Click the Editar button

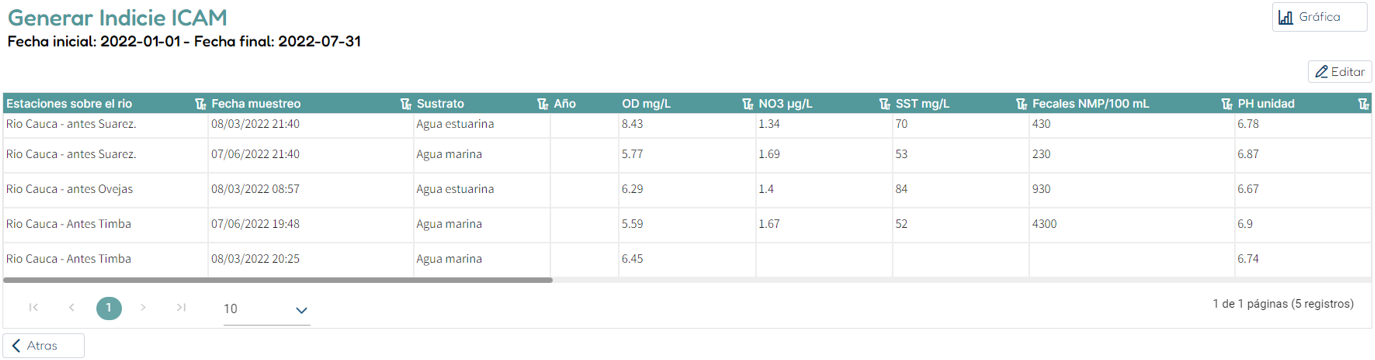point(1340,72)
